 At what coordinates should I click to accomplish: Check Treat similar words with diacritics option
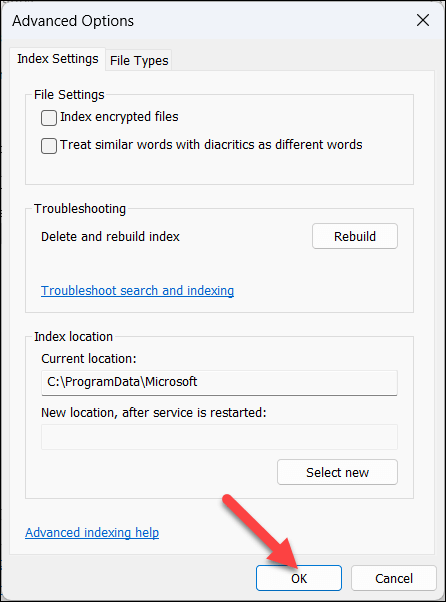click(49, 146)
